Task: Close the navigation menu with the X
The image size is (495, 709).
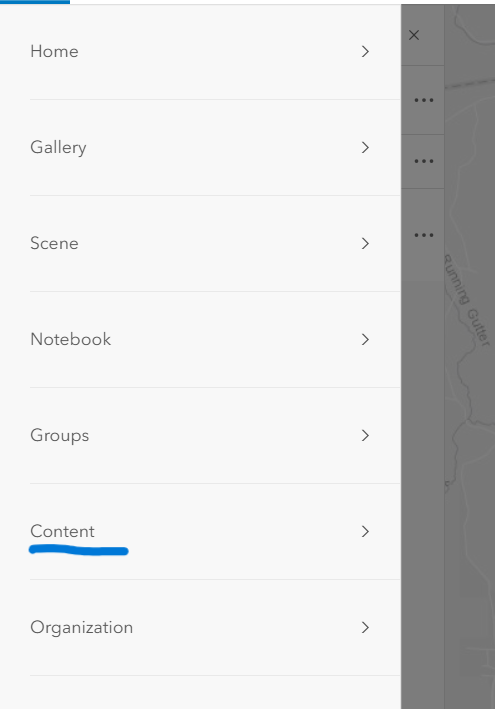Action: pos(414,35)
